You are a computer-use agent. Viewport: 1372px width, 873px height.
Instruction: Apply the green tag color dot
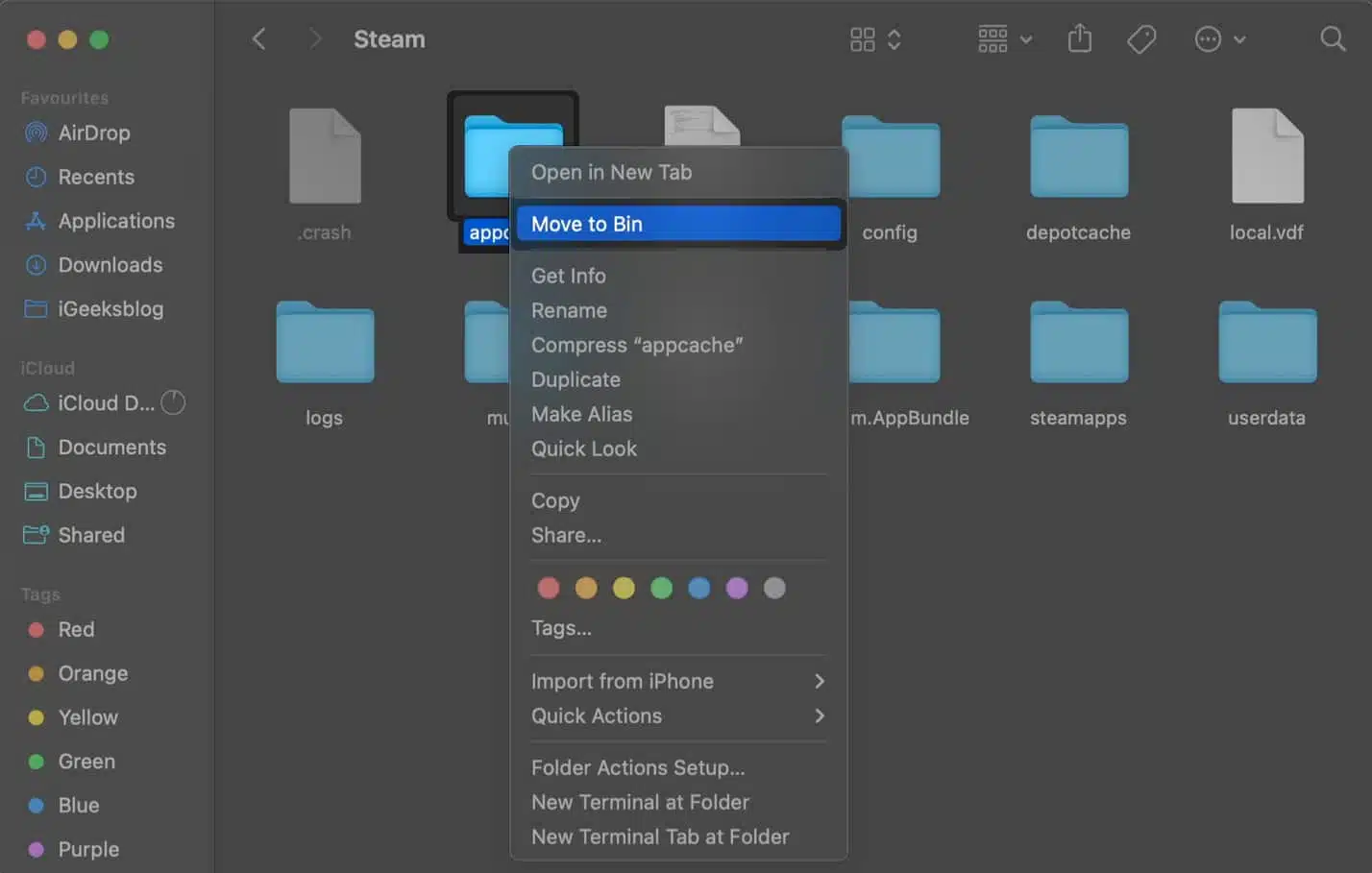pyautogui.click(x=661, y=588)
